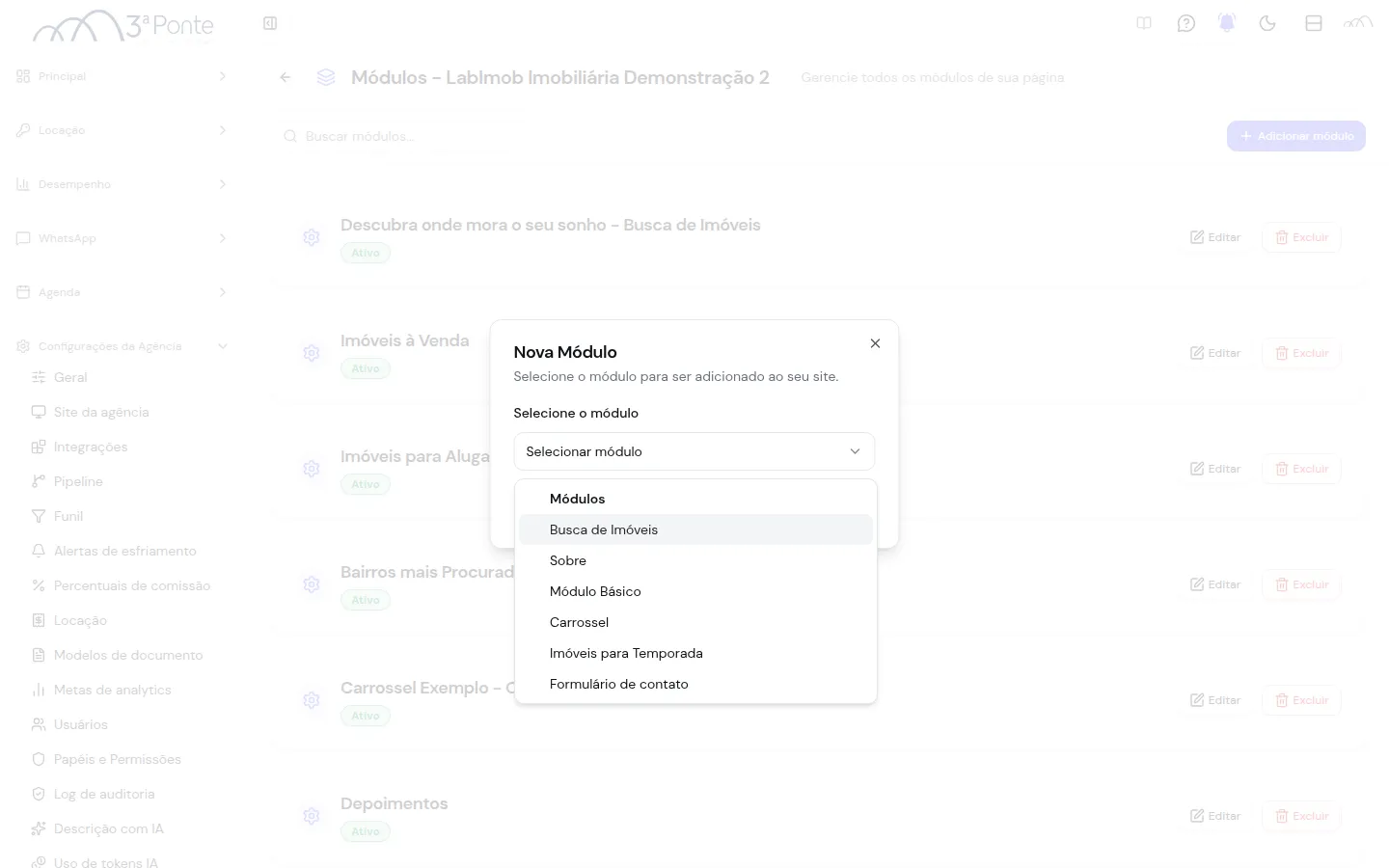Click gear icon of Carrossel Exemplo module
Viewport: 1389px width, 868px height.
(x=312, y=700)
